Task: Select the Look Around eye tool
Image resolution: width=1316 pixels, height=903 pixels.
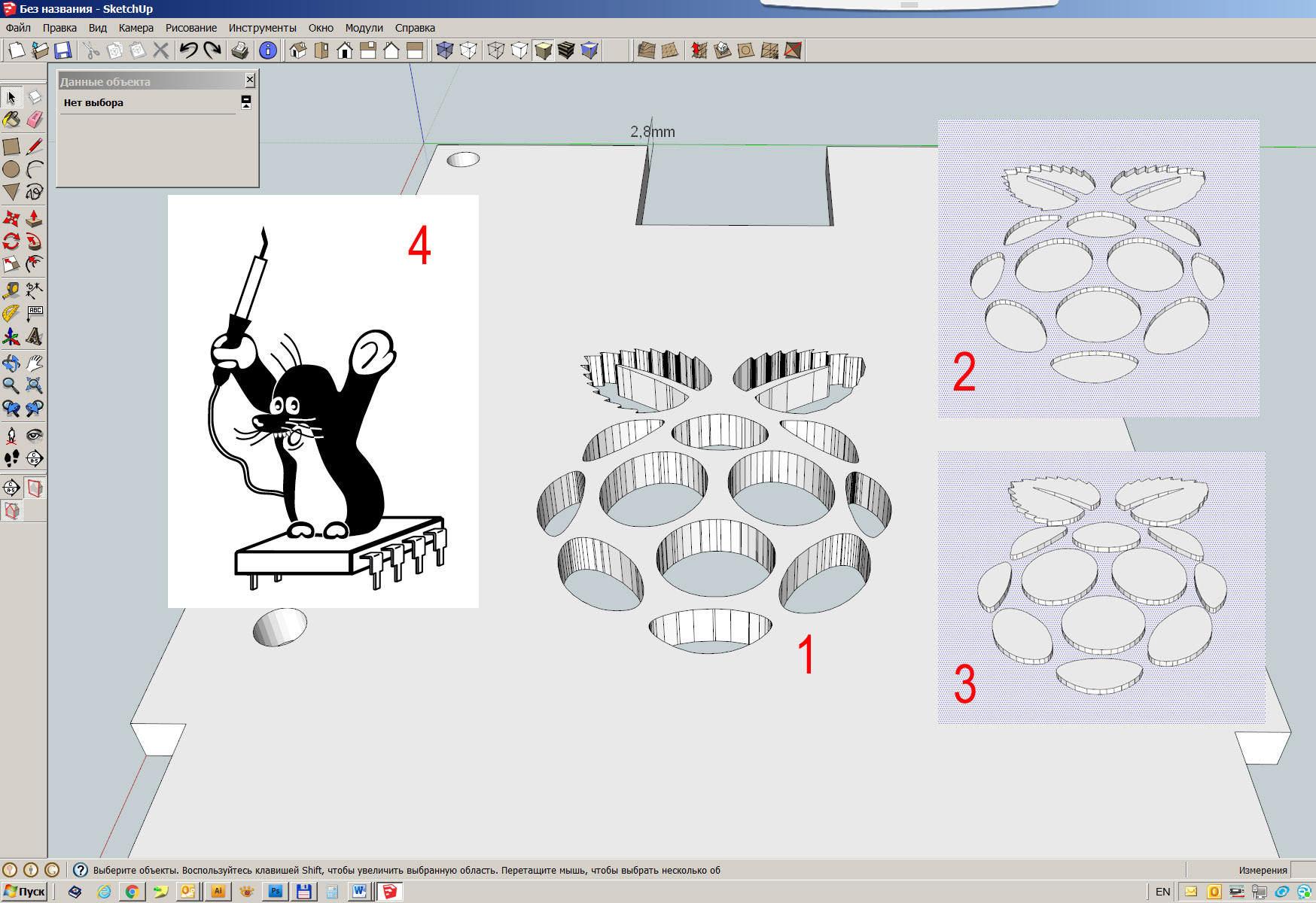Action: [35, 435]
